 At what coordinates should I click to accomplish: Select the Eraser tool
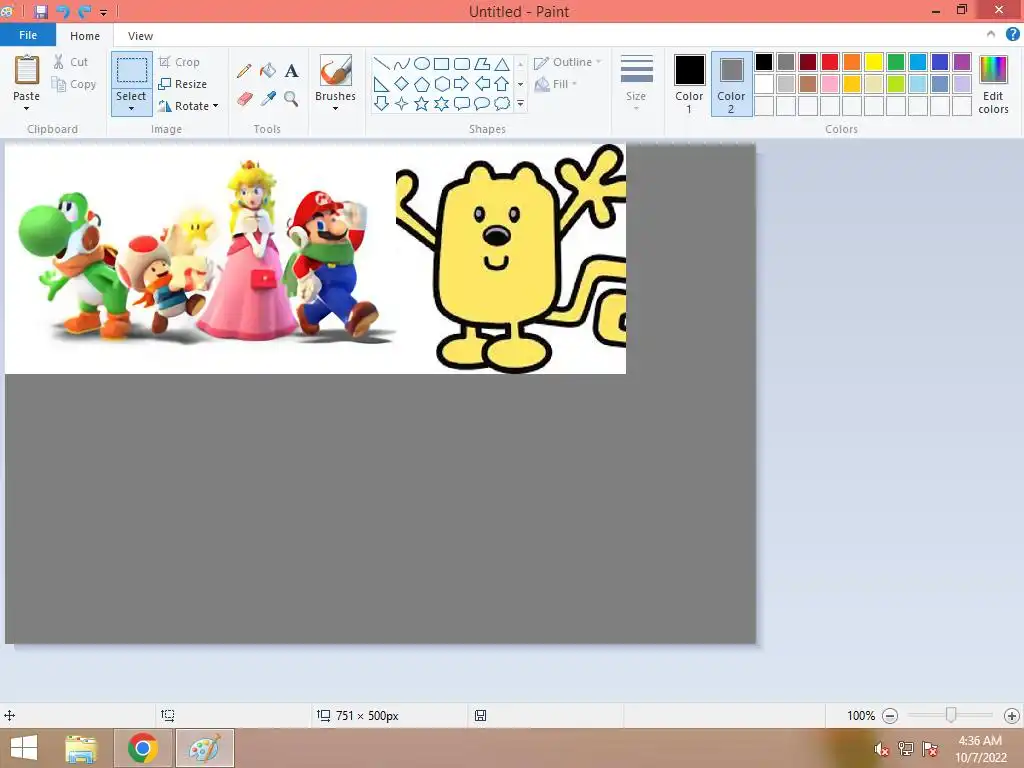(244, 99)
